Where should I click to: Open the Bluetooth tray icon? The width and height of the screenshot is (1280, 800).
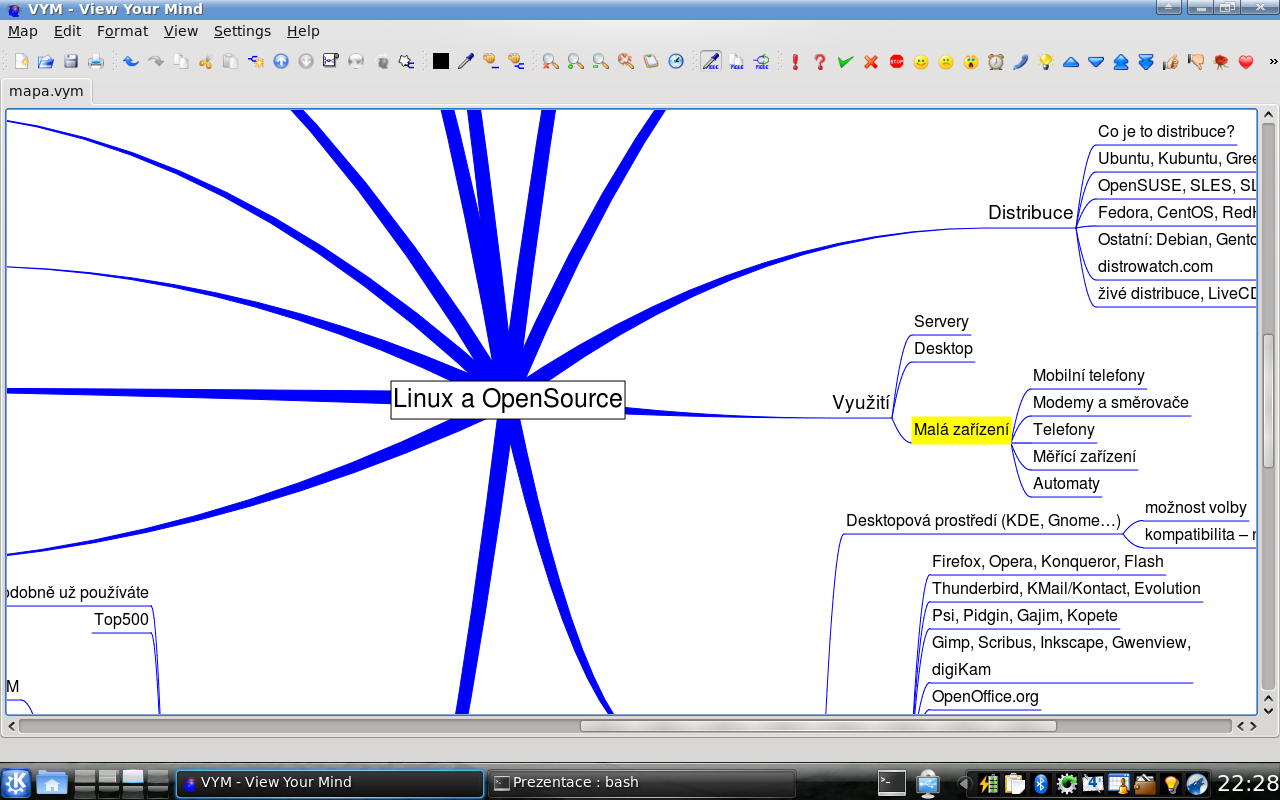point(1040,784)
